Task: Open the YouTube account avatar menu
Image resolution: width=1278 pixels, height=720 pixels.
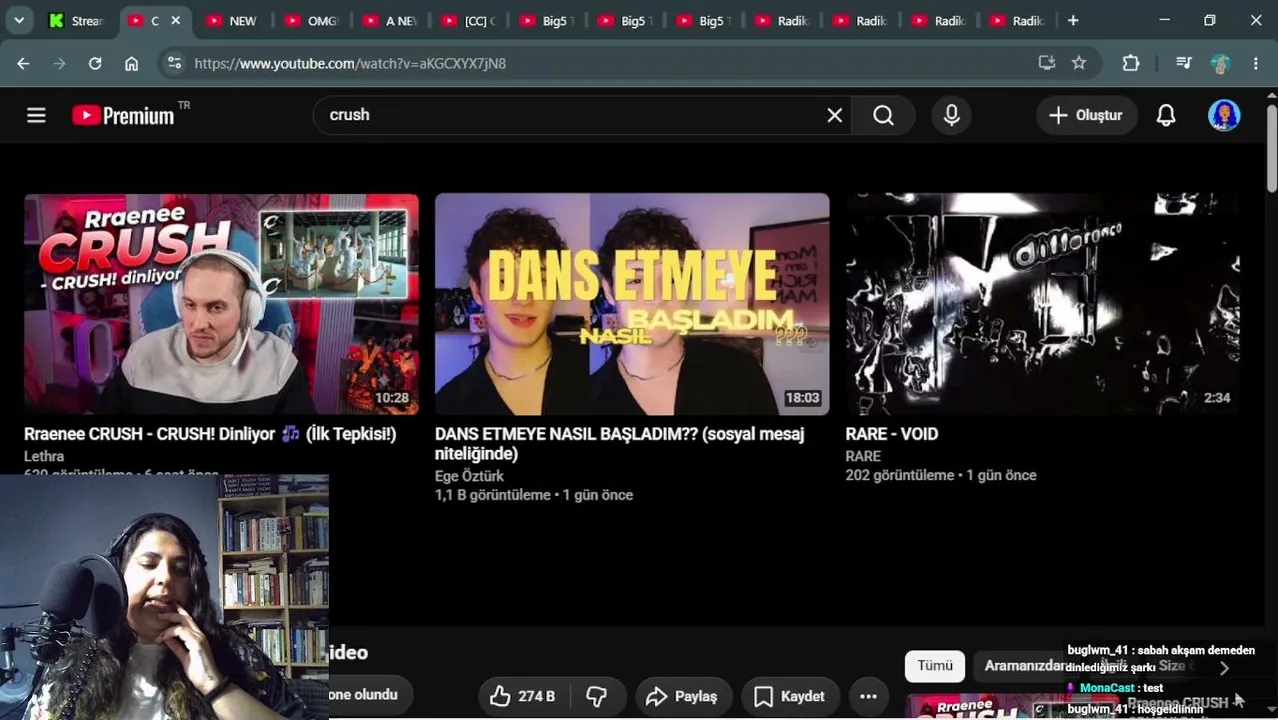Action: coord(1224,115)
